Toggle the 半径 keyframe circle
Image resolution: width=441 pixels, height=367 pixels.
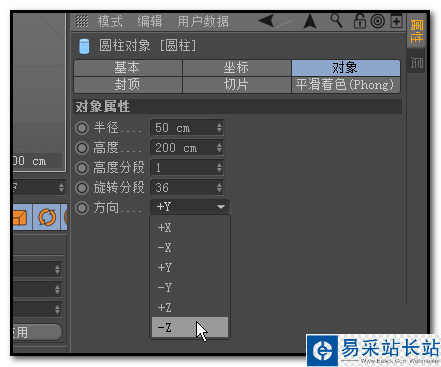point(82,128)
